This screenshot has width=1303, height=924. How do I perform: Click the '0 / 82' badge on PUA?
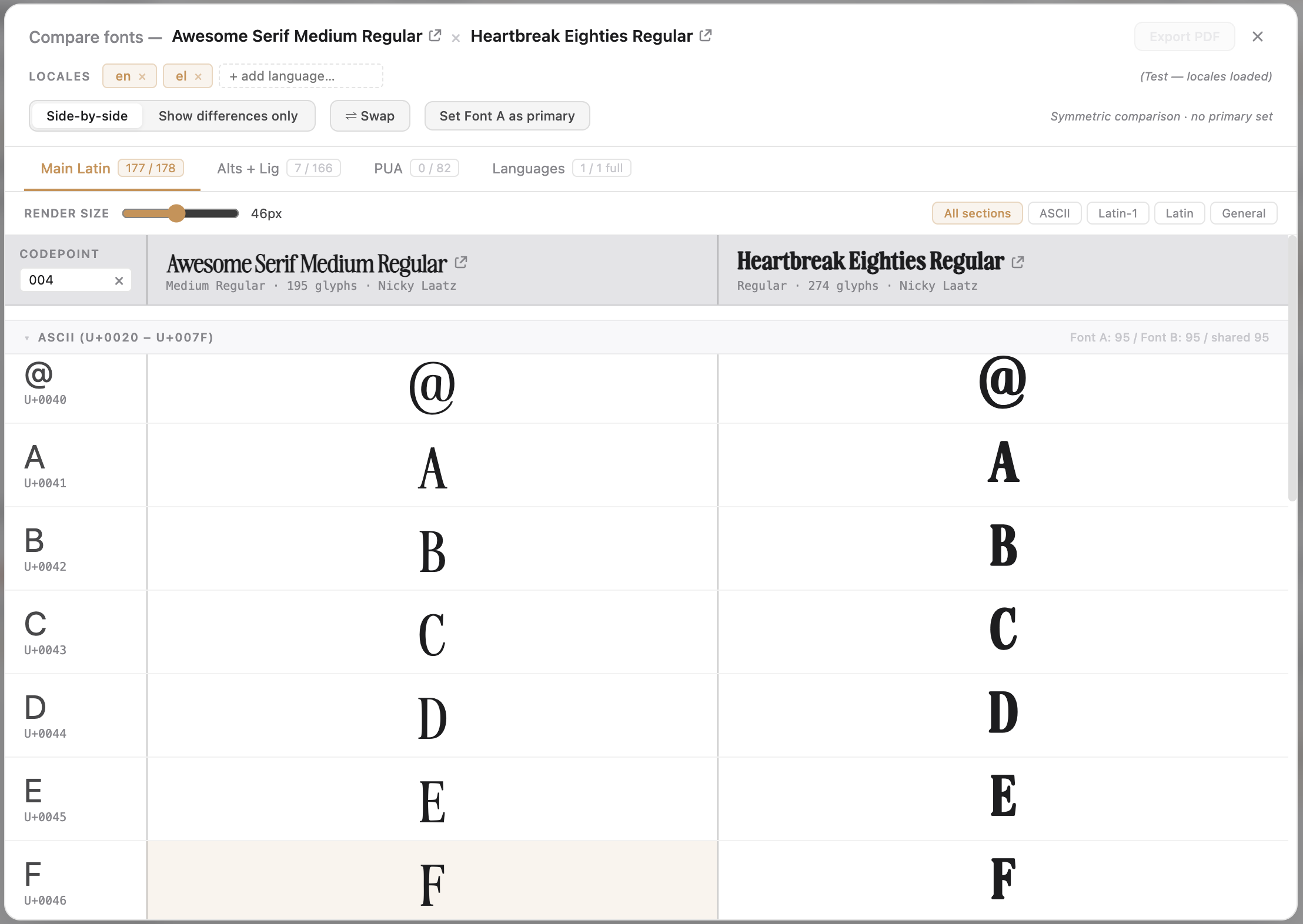[435, 168]
